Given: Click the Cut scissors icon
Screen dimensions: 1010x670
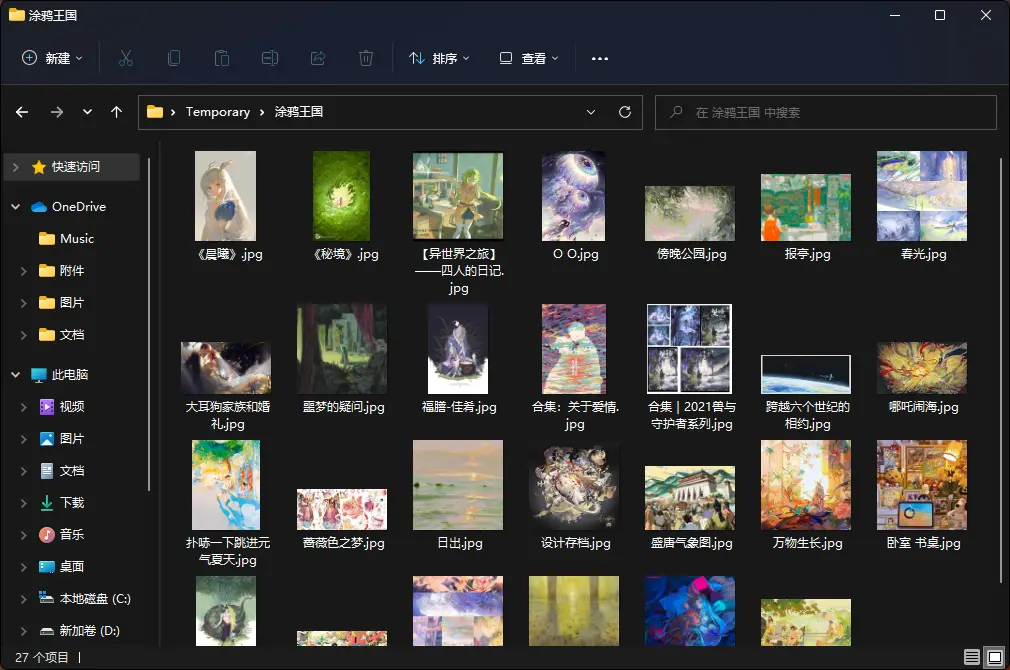Looking at the screenshot, I should pos(126,59).
